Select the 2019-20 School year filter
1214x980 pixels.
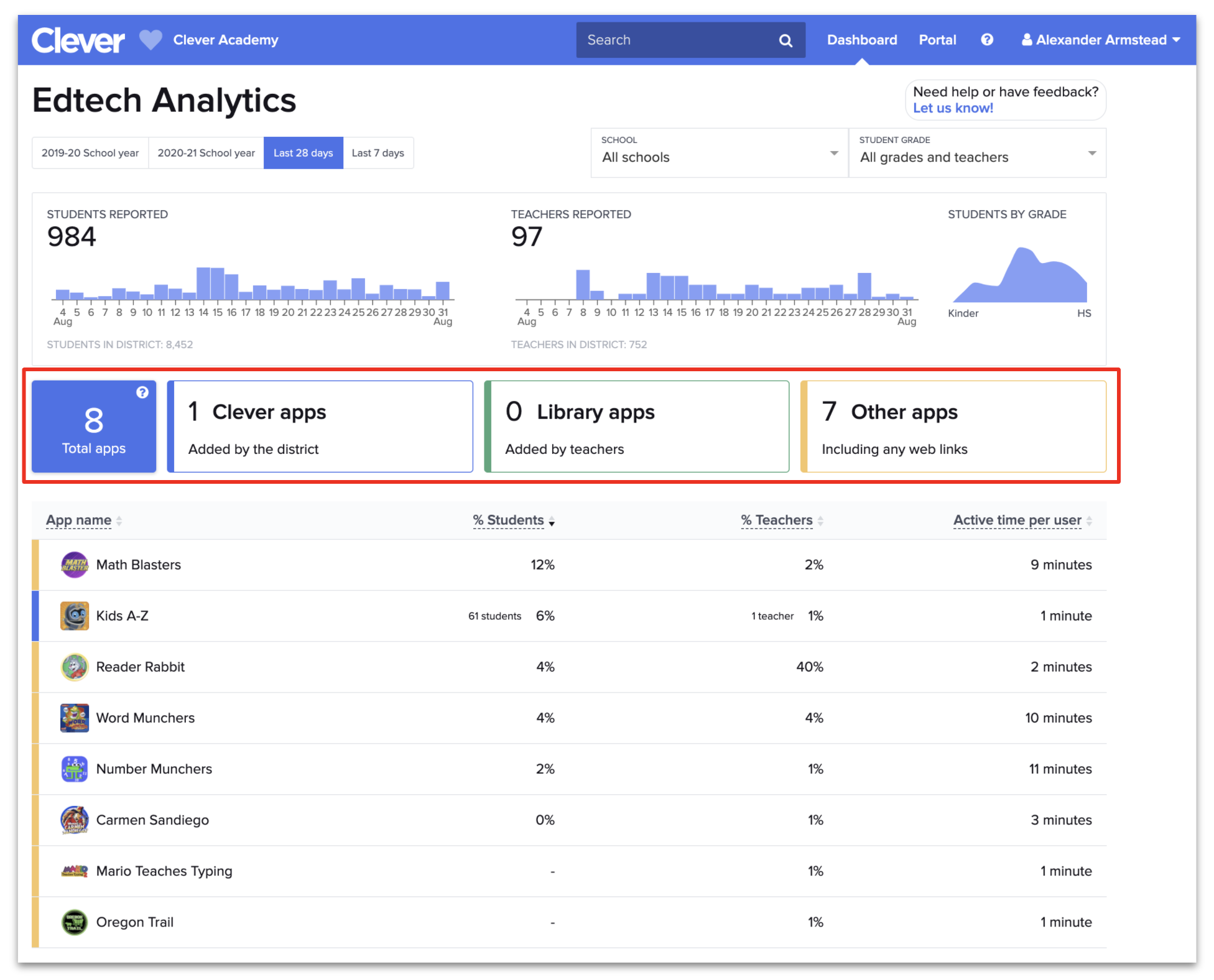90,152
